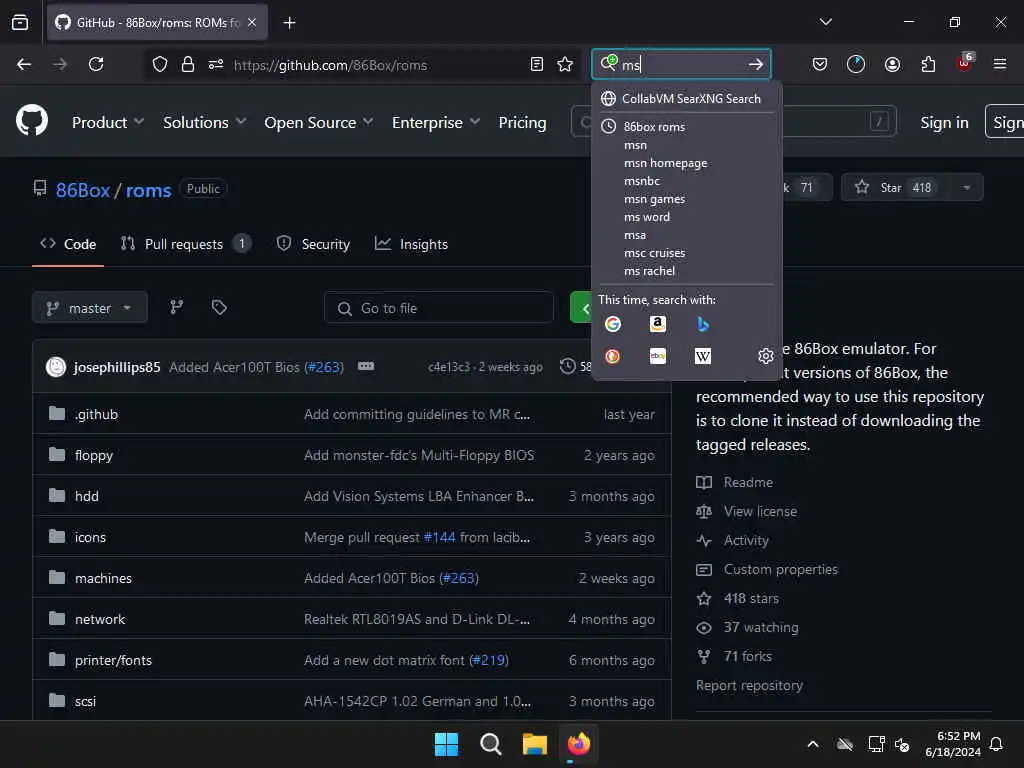The width and height of the screenshot is (1024, 768).
Task: Reload the current page
Action: (96, 64)
